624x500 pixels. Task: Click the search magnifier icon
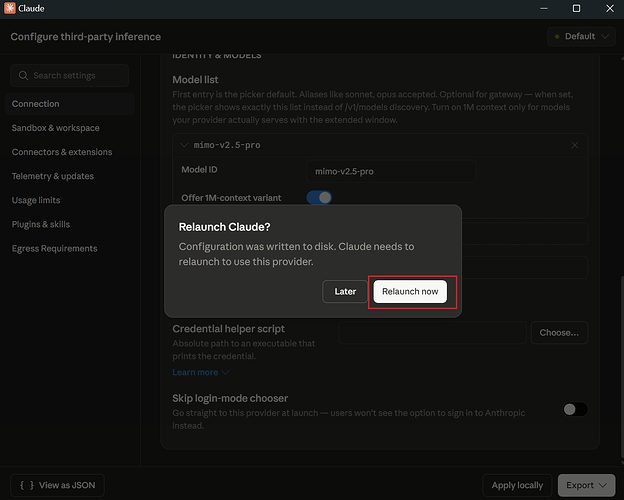pyautogui.click(x=23, y=75)
